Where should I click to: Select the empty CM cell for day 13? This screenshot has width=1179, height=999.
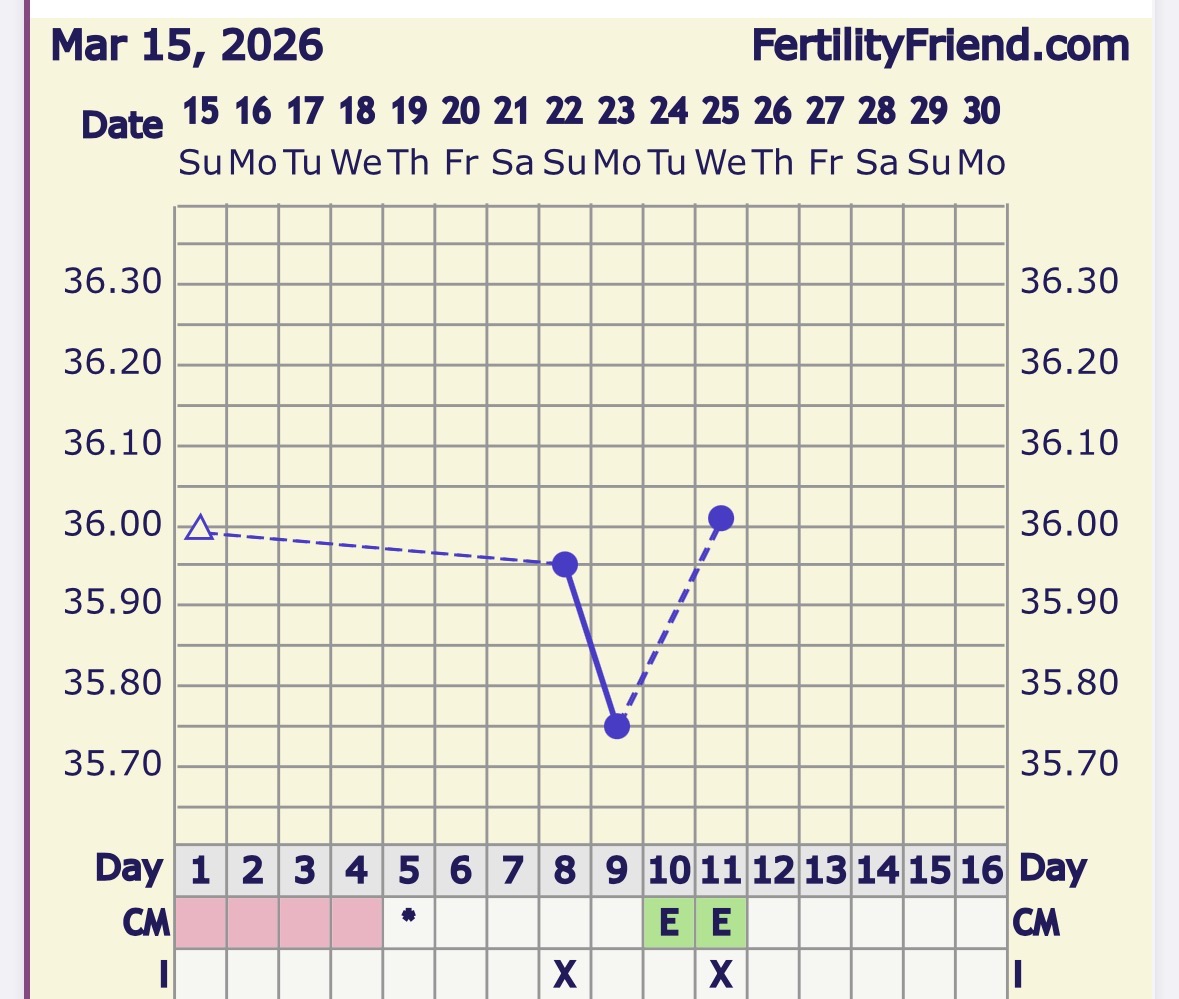825,922
